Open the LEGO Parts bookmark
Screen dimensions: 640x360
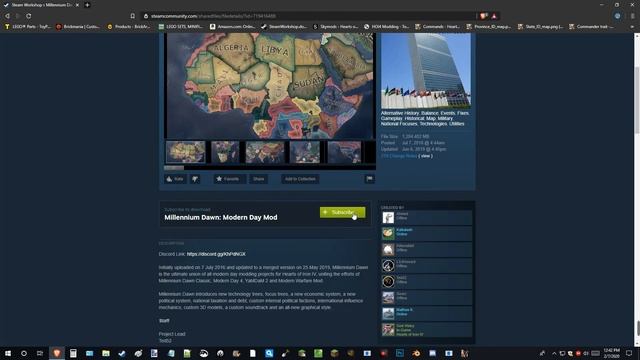[x=27, y=27]
